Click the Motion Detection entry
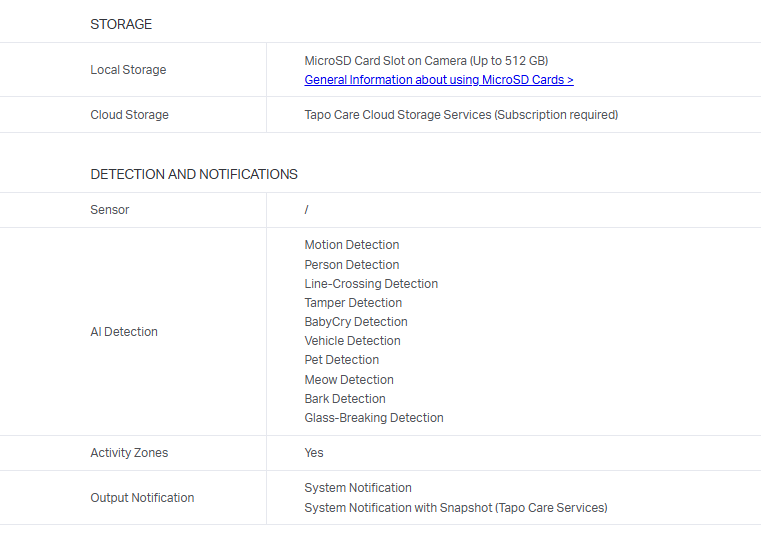The height and width of the screenshot is (533, 765). click(x=352, y=245)
